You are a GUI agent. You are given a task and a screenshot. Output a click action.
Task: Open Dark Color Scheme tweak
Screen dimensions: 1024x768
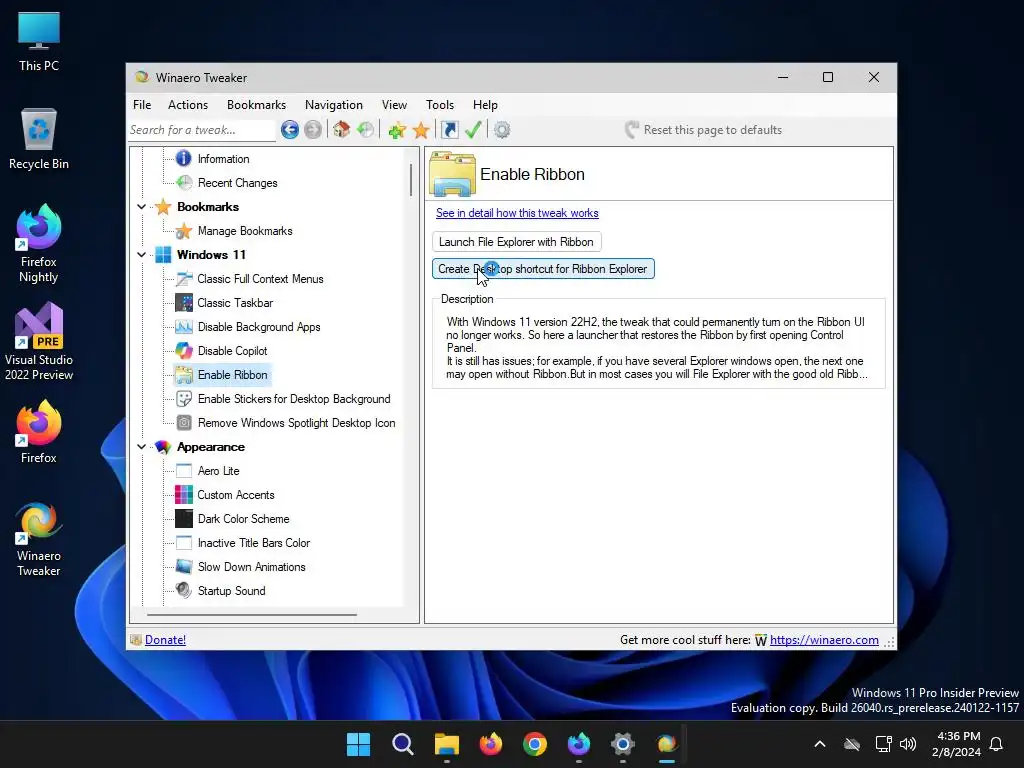click(x=243, y=519)
